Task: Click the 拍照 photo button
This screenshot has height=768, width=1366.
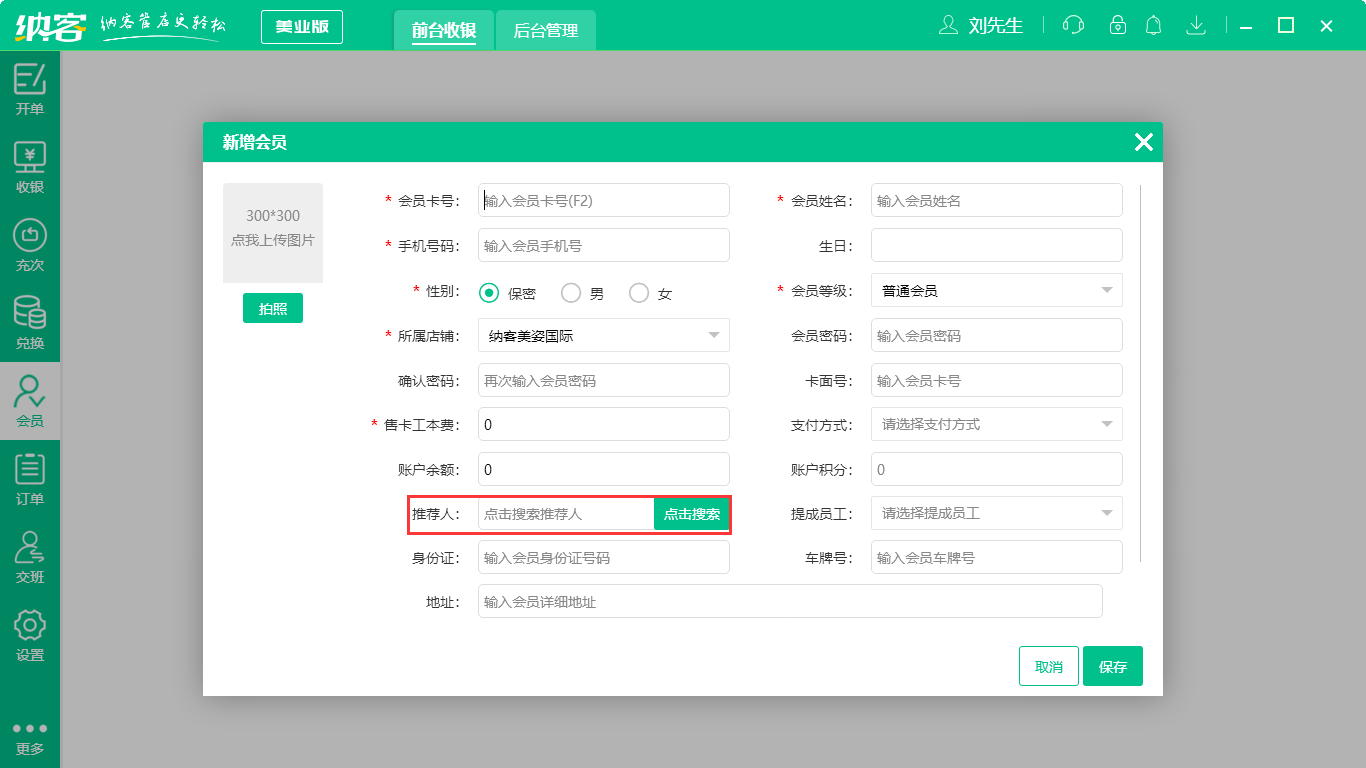Action: click(273, 308)
